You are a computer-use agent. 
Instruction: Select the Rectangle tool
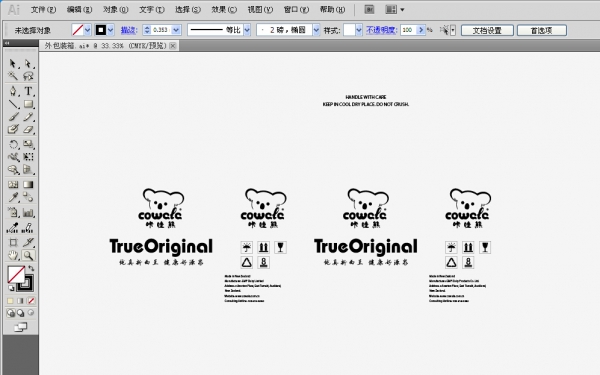point(28,104)
